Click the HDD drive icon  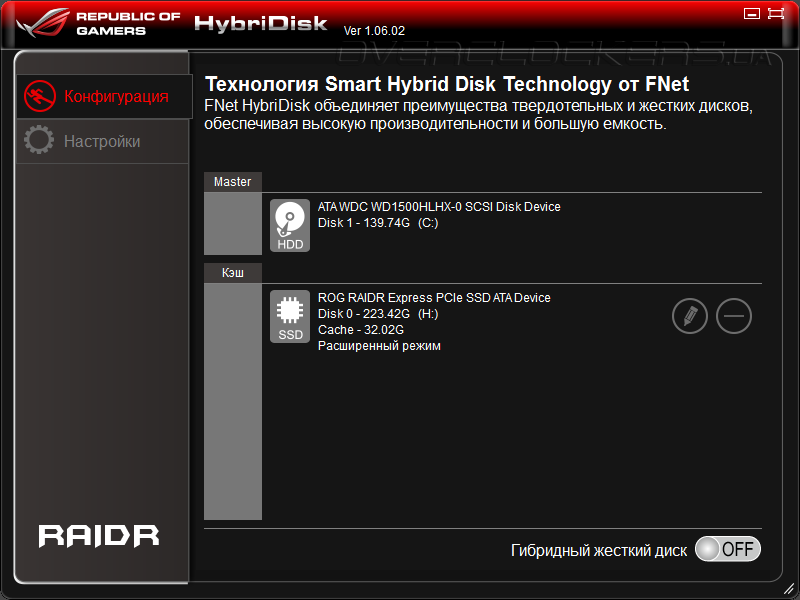click(x=290, y=226)
